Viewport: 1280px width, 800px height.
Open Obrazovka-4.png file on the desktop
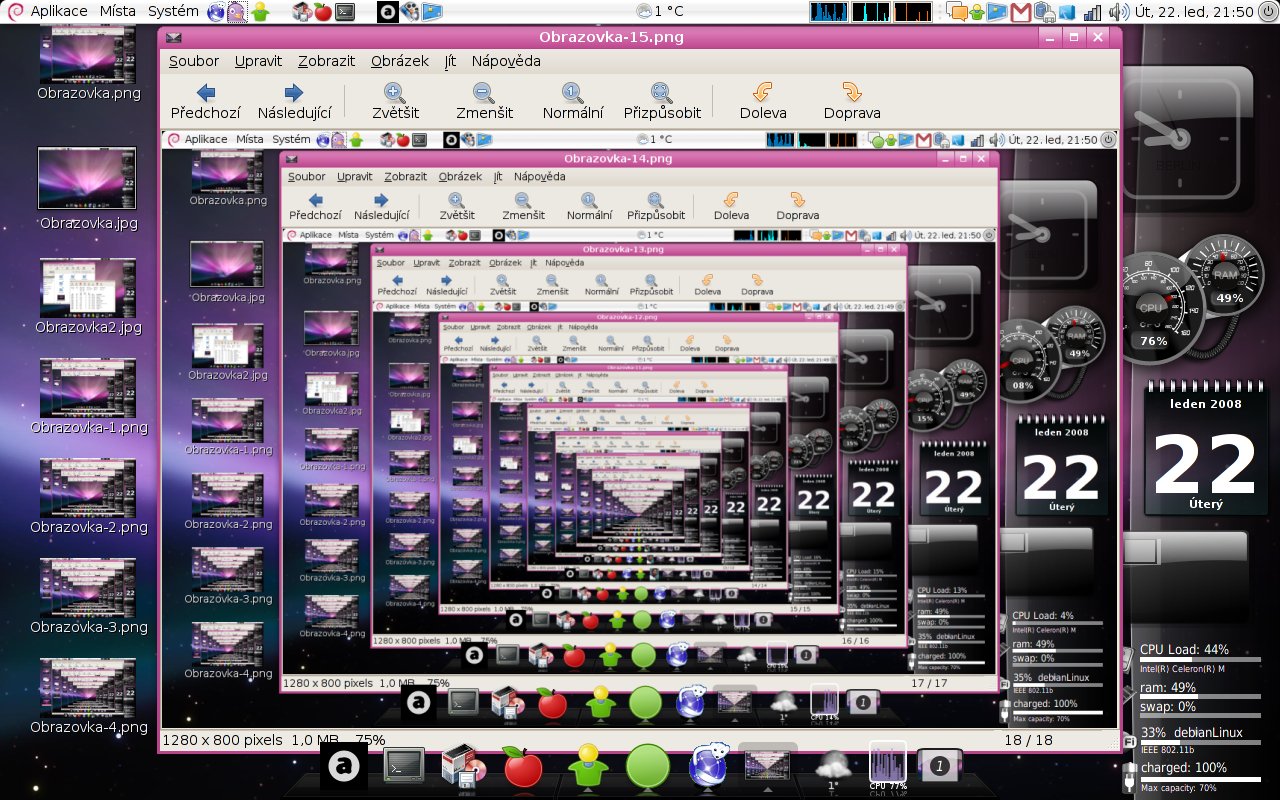pyautogui.click(x=88, y=697)
